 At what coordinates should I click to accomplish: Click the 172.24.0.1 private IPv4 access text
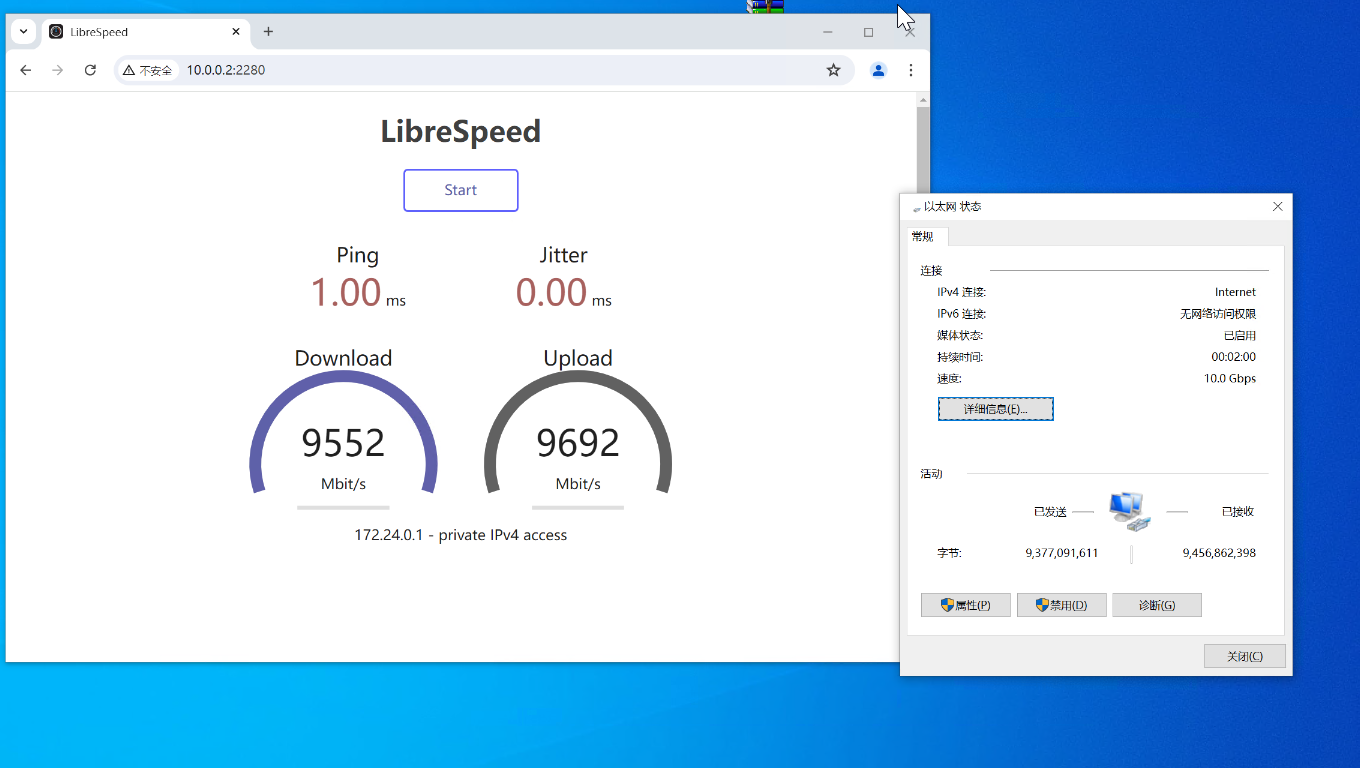click(461, 535)
